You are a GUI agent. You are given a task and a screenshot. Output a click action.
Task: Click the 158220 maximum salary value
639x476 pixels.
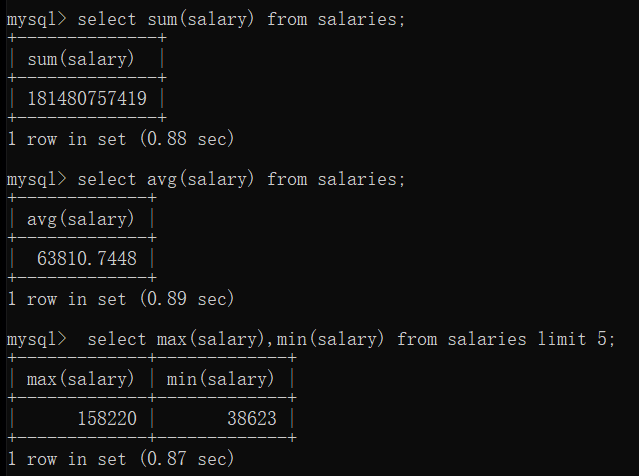(107, 419)
